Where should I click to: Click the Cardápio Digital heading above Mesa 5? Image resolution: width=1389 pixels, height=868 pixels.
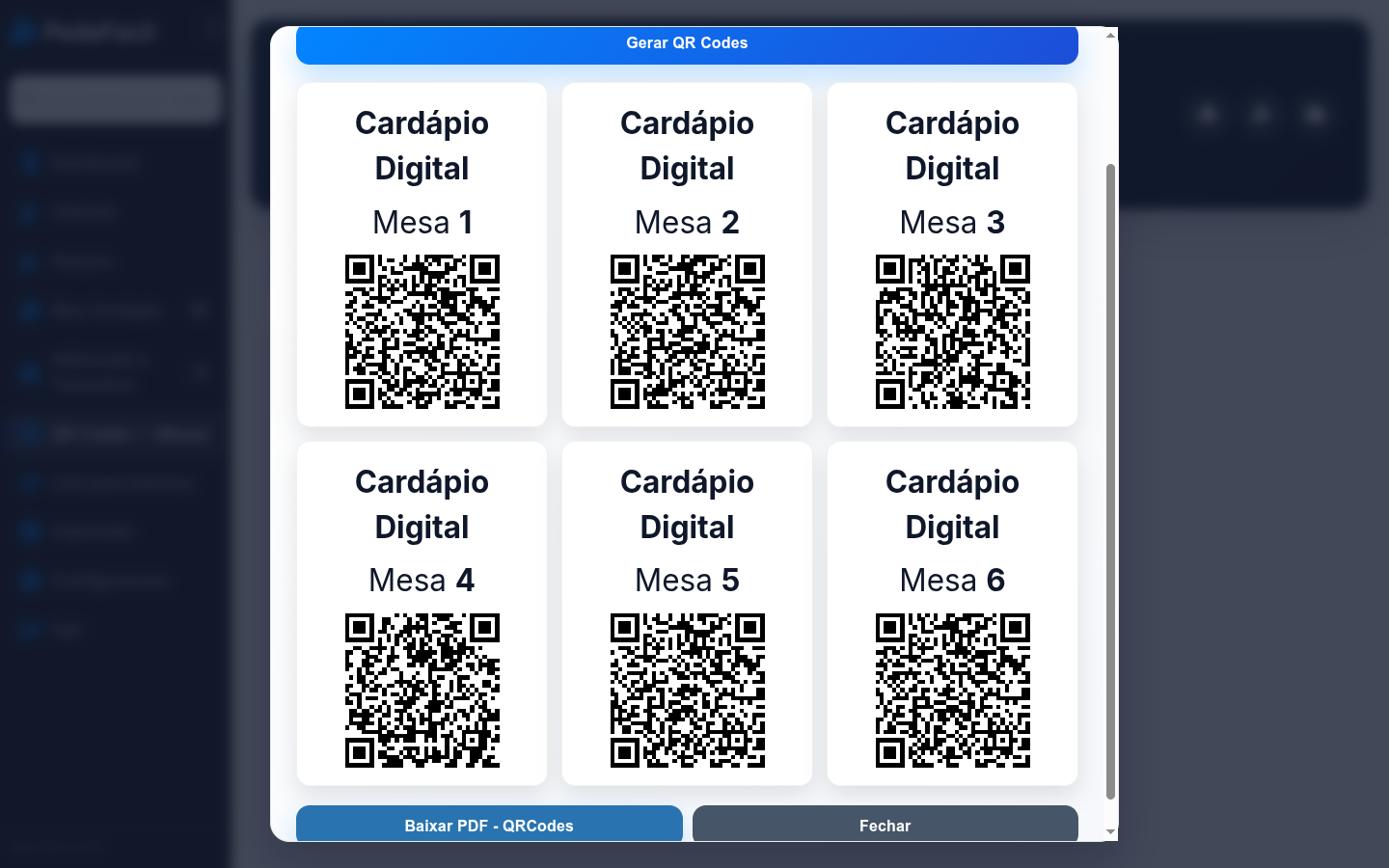[x=687, y=504]
